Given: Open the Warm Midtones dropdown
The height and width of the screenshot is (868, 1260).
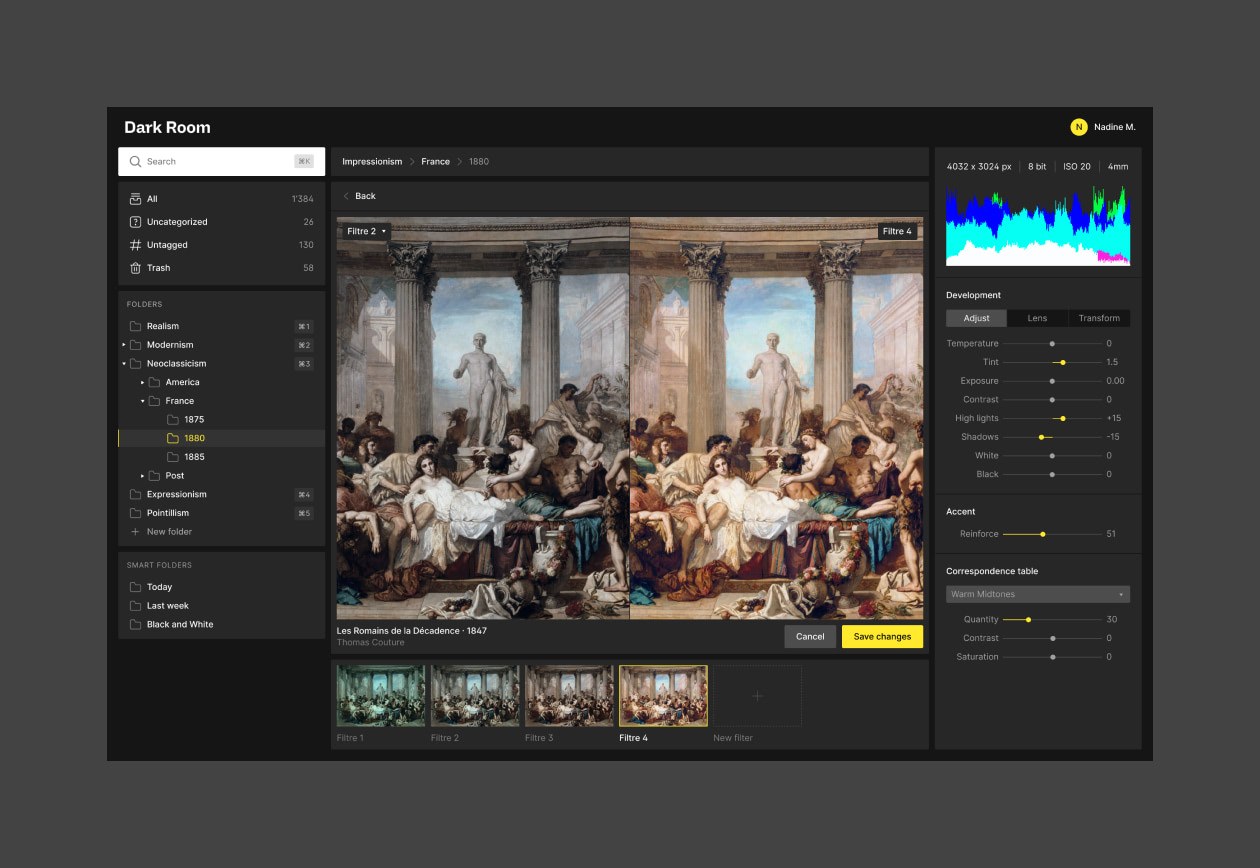Looking at the screenshot, I should point(1038,594).
